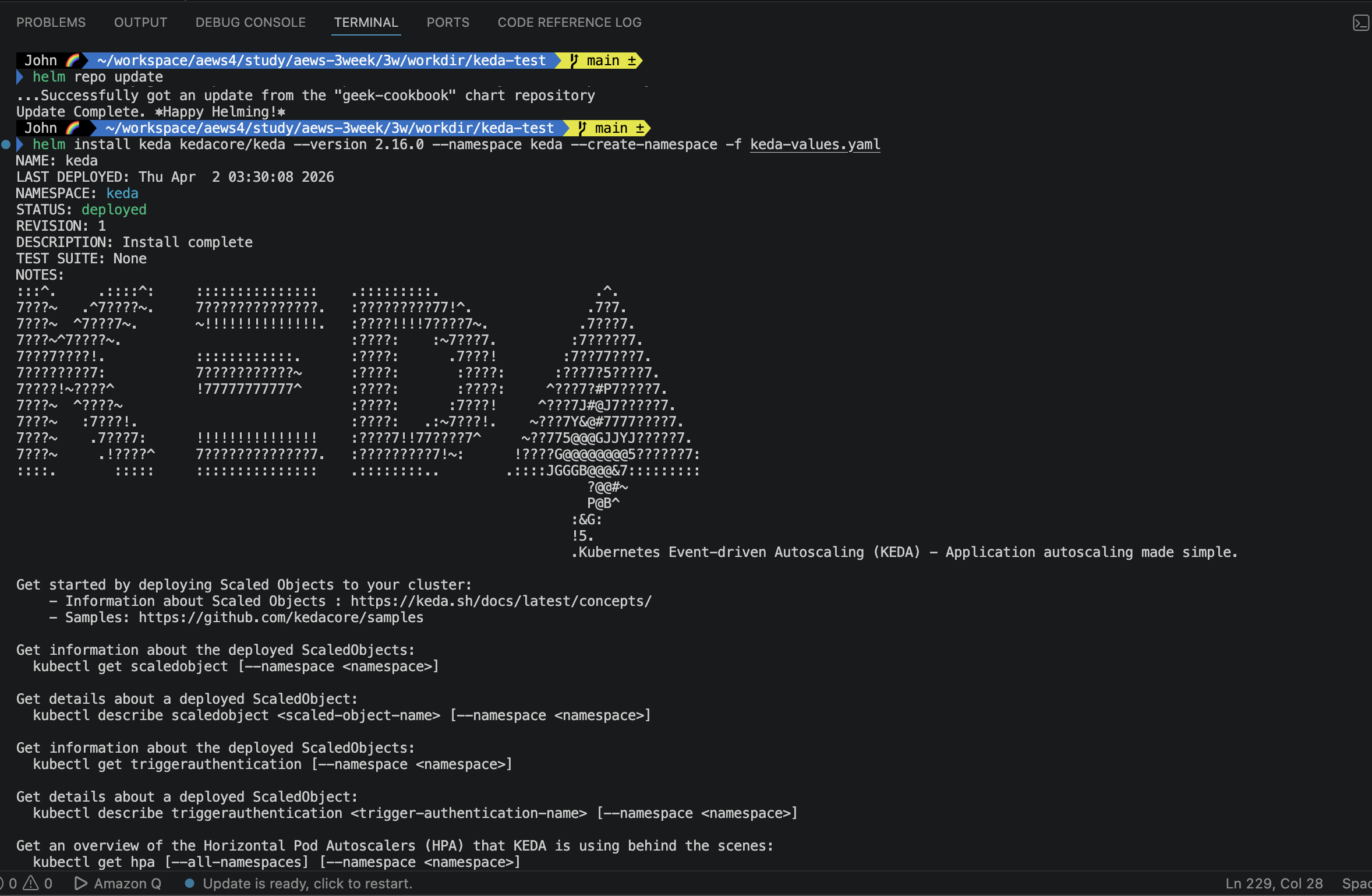Follow the github.com/kedacore/samples link
The image size is (1372, 896).
(281, 618)
